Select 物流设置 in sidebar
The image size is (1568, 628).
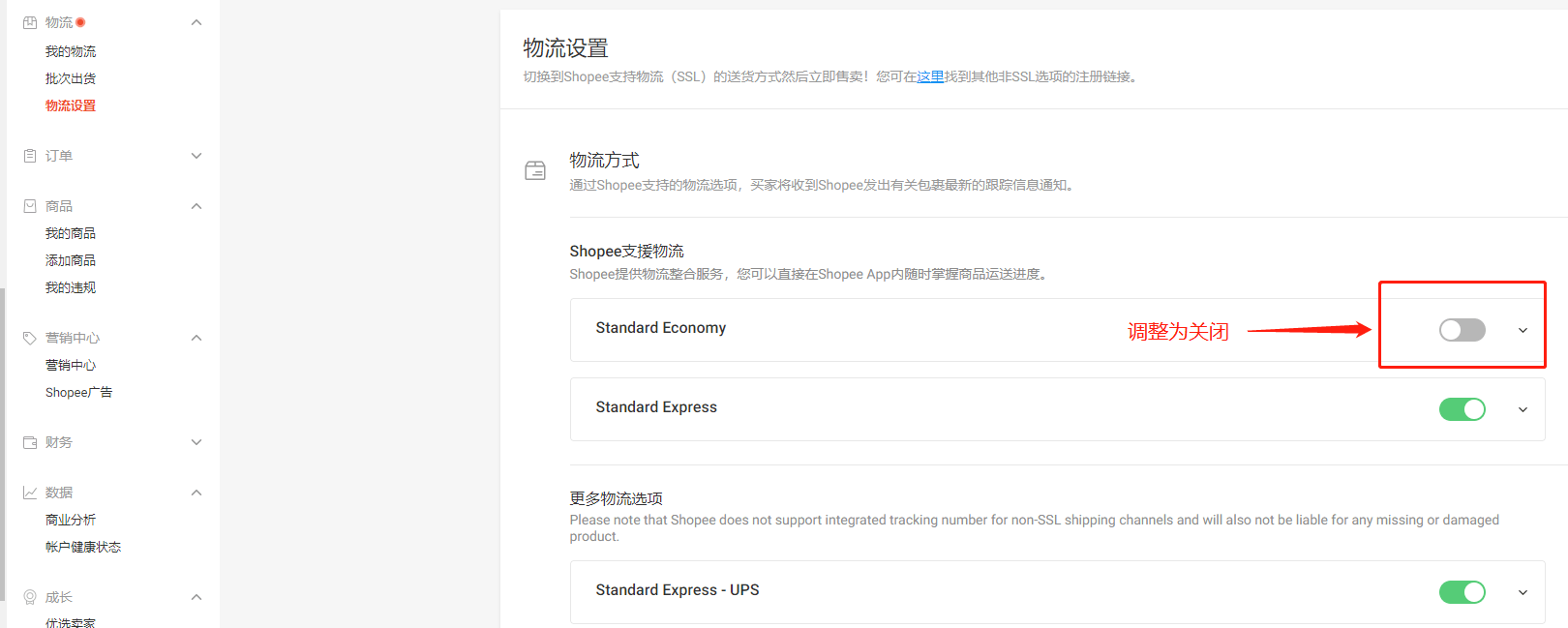(x=71, y=105)
